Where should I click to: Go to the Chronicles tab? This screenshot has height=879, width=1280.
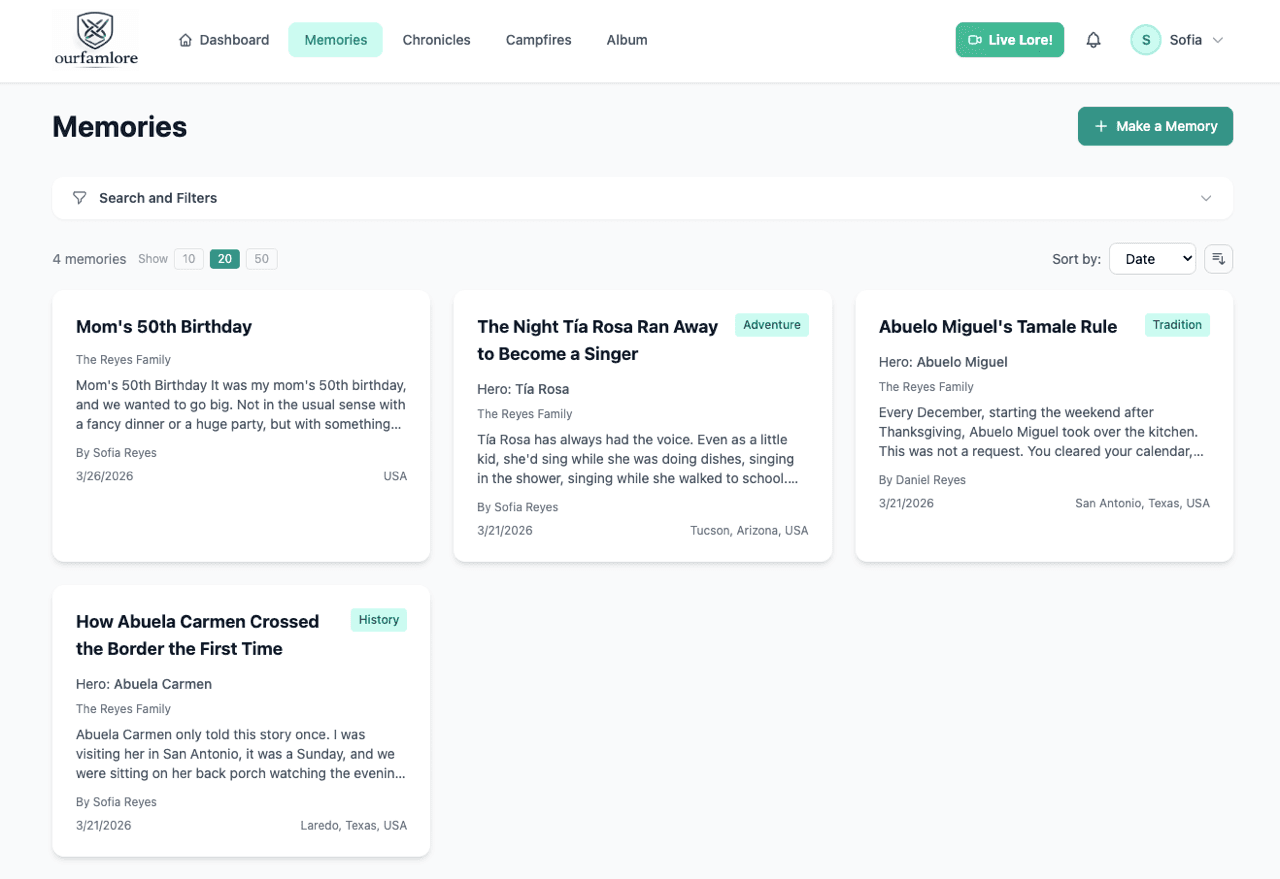[436, 40]
